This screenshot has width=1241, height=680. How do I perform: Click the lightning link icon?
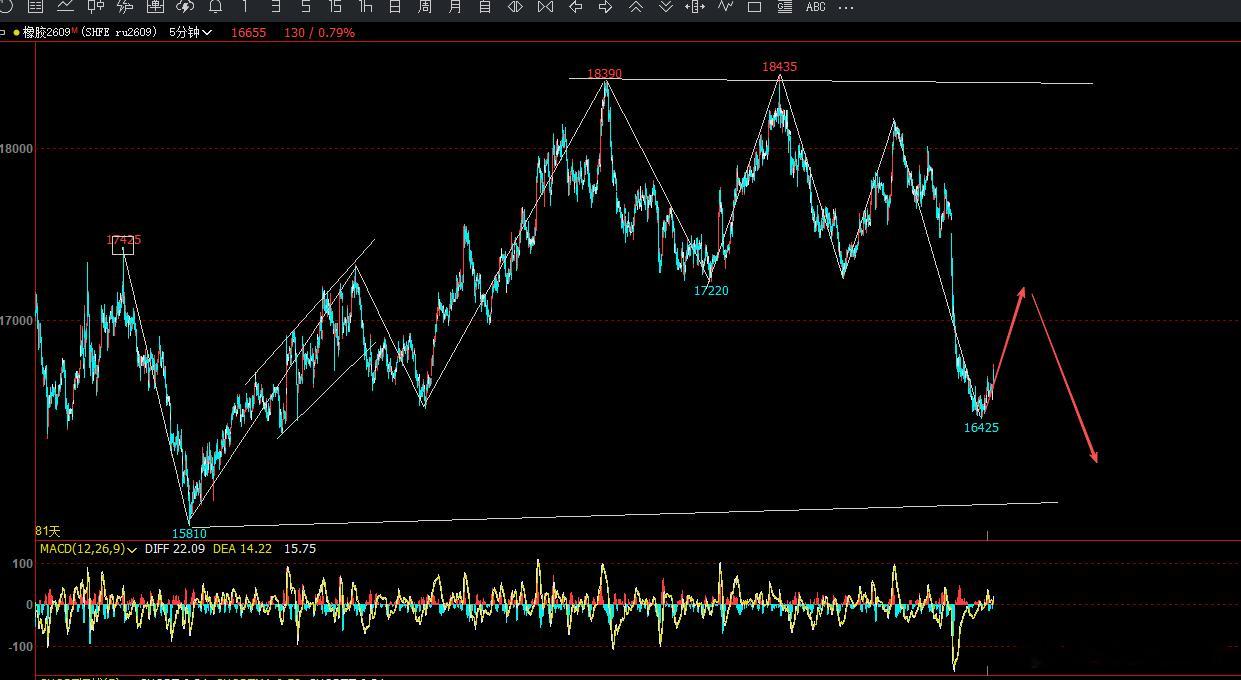[185, 7]
